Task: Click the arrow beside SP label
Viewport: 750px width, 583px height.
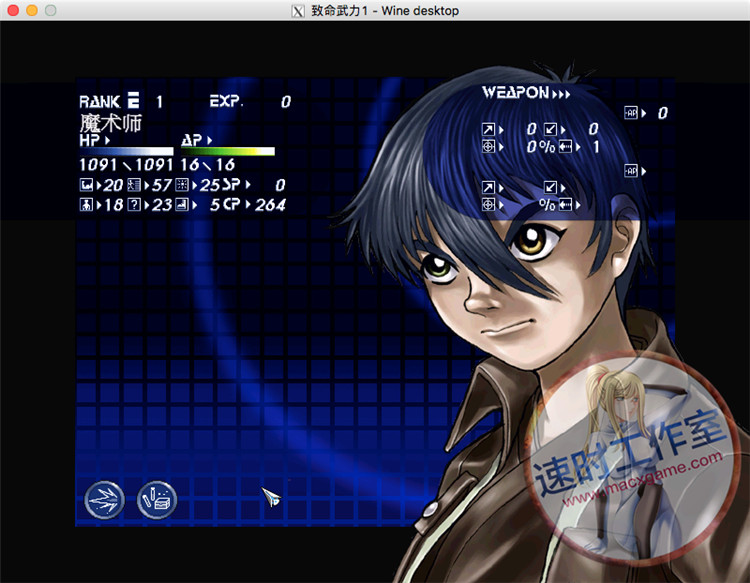Action: (x=248, y=185)
